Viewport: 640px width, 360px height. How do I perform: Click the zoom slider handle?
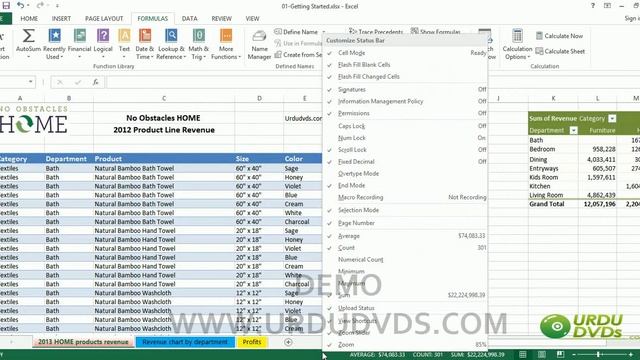click(x=598, y=355)
